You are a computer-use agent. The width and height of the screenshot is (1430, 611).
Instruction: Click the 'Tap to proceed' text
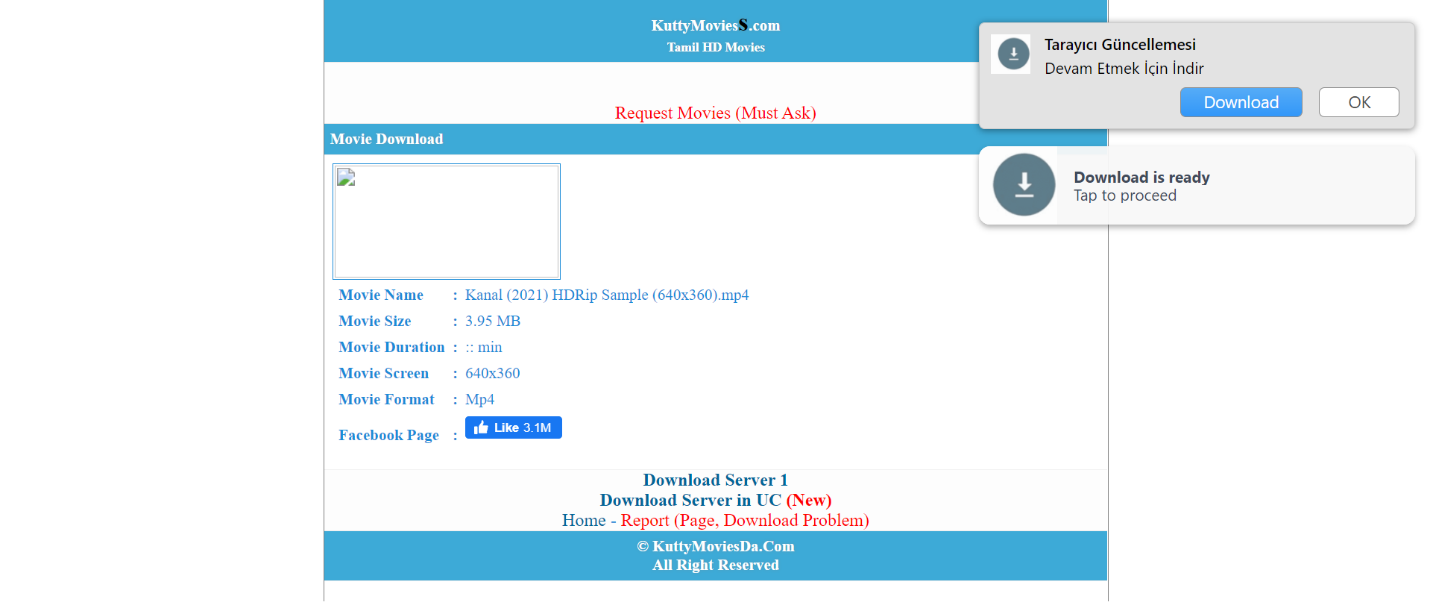[x=1125, y=196]
